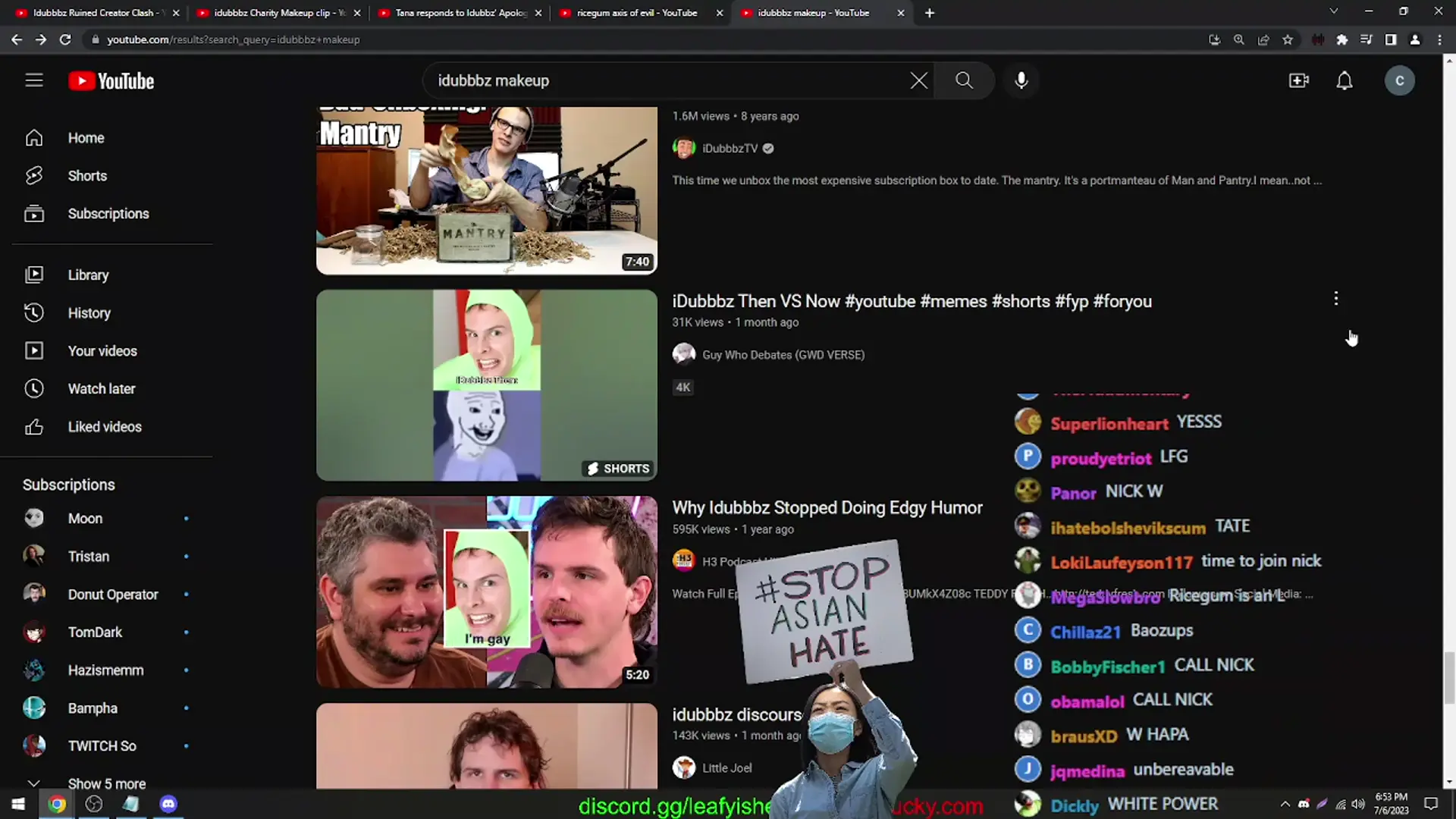Expand Show 5 more subscriptions
Viewport: 1456px width, 819px height.
tap(106, 783)
